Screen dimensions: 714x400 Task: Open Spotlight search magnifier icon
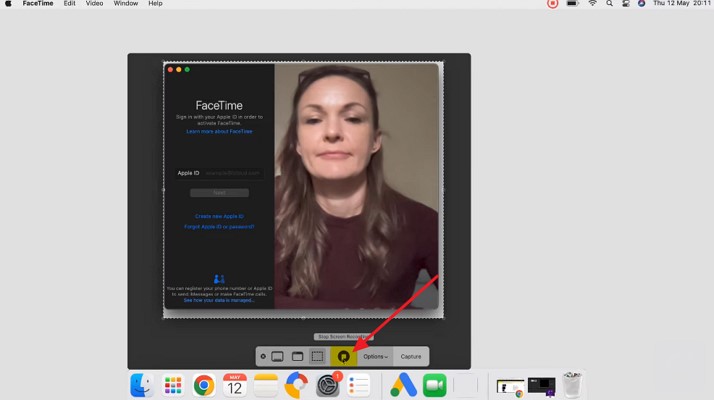tap(609, 4)
